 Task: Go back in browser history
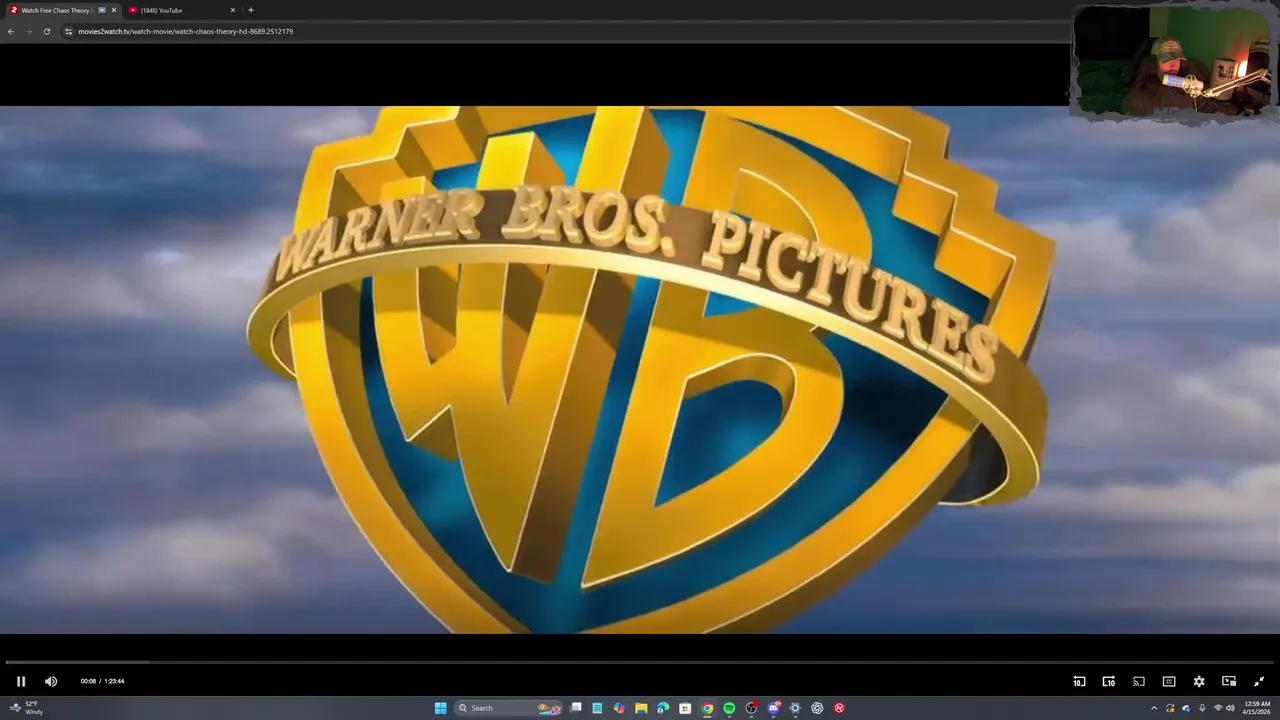[x=11, y=31]
